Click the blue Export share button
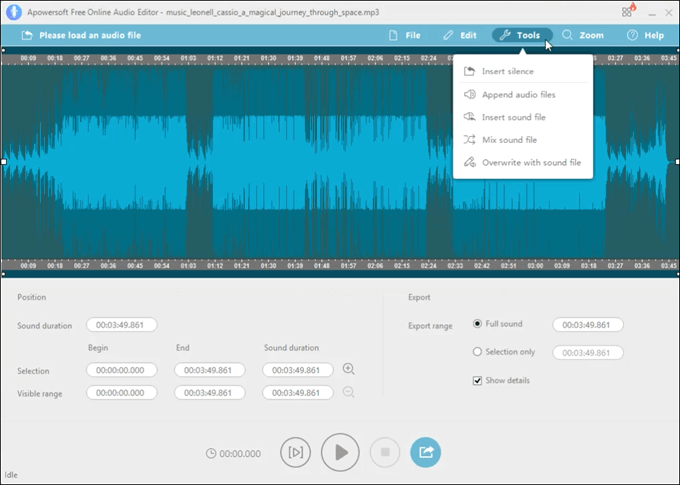The image size is (680, 486). coord(425,453)
